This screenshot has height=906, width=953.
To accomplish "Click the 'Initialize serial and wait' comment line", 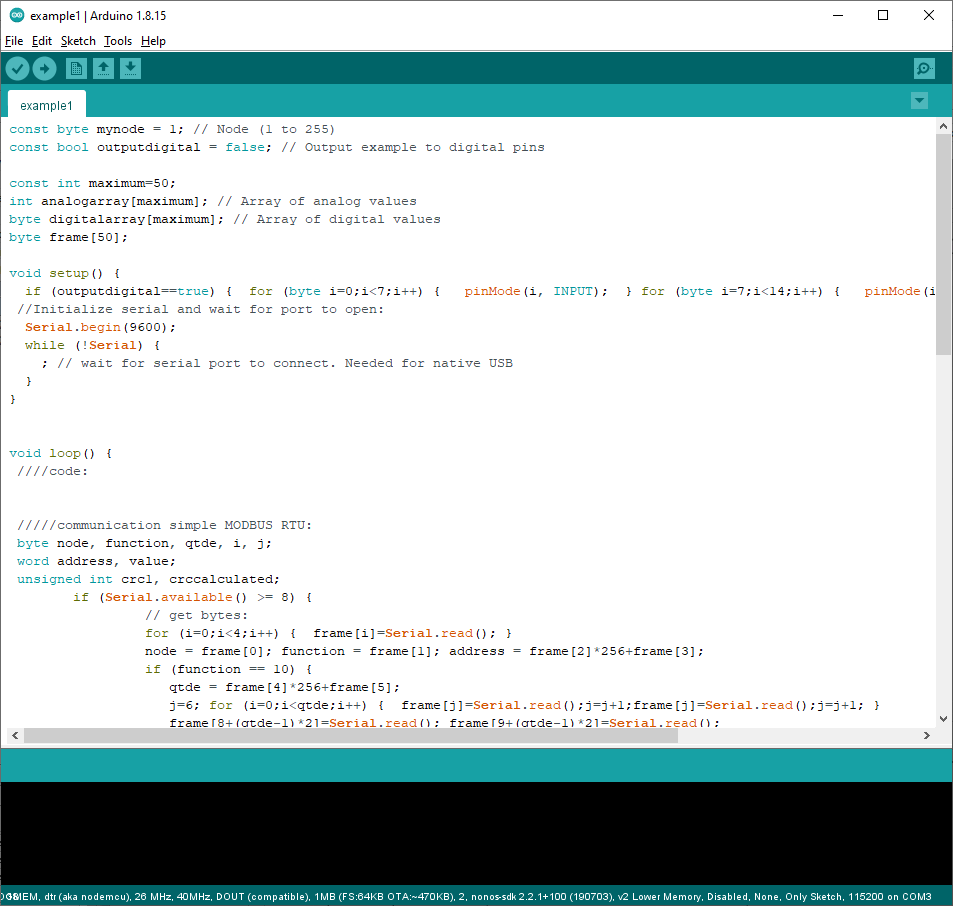I will pos(201,309).
